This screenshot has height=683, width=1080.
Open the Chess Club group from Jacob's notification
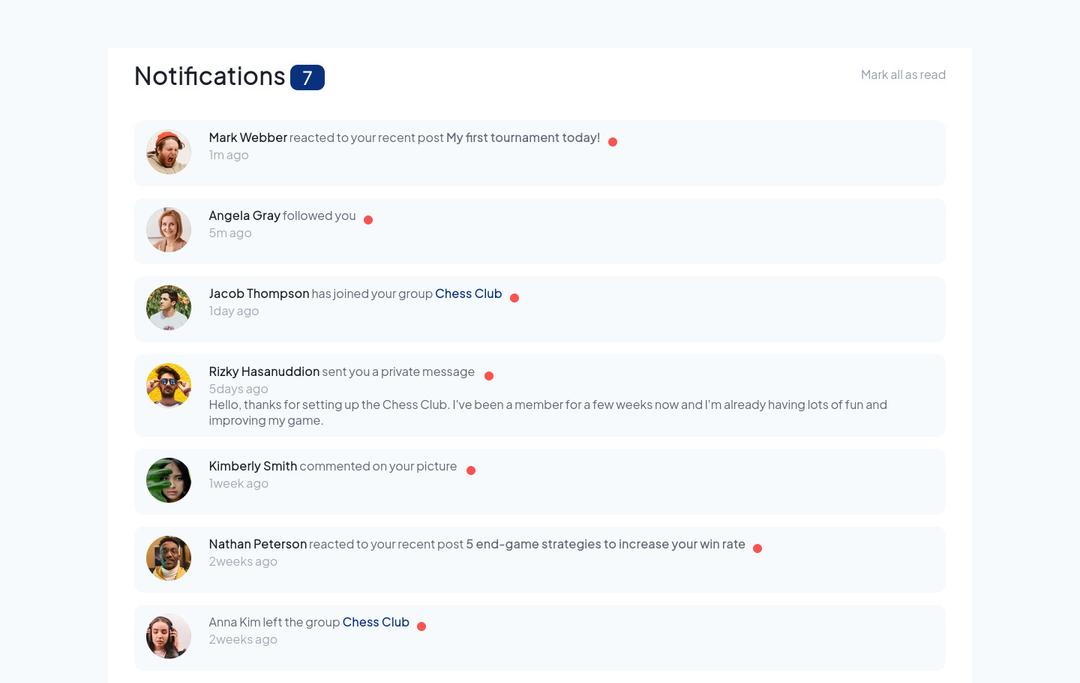(x=468, y=293)
